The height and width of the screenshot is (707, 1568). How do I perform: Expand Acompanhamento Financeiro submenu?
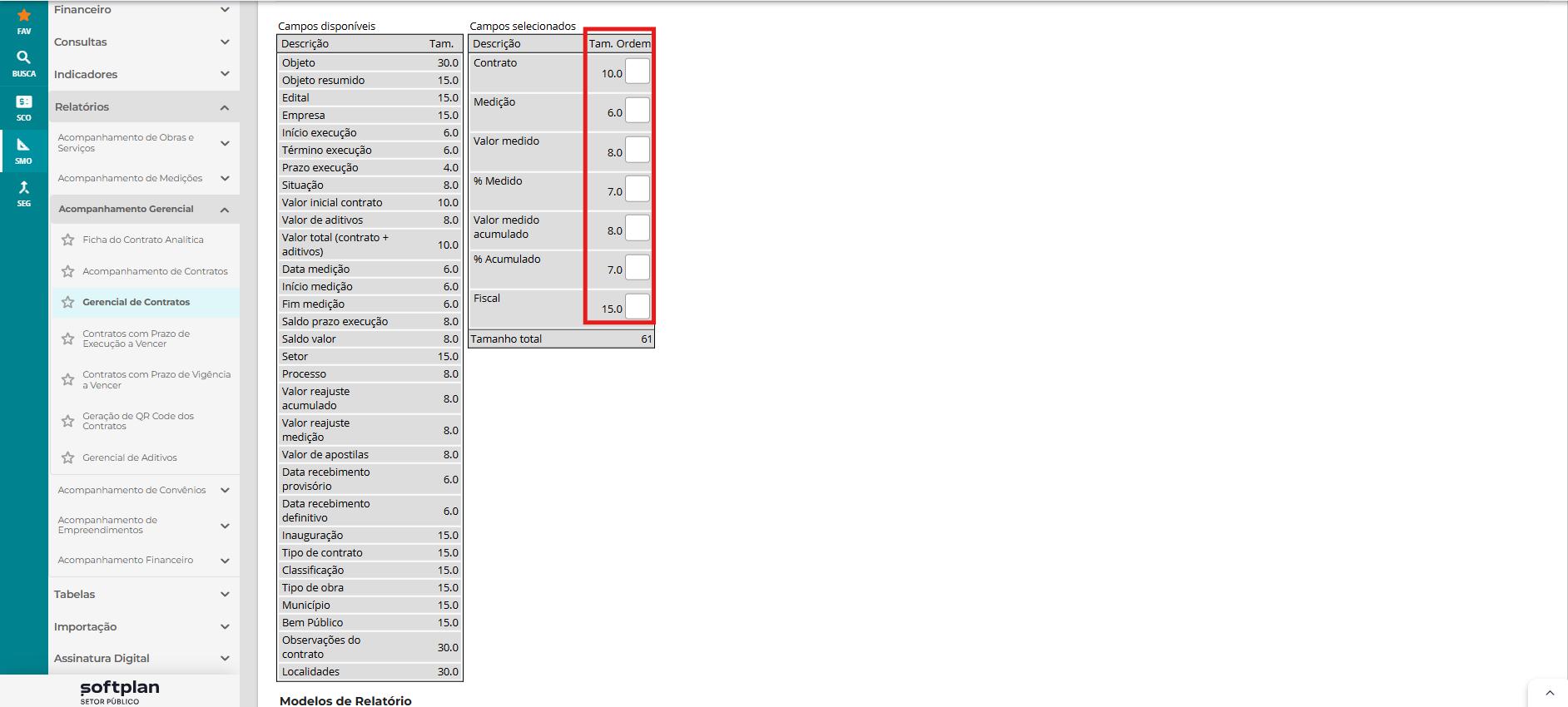click(x=225, y=561)
